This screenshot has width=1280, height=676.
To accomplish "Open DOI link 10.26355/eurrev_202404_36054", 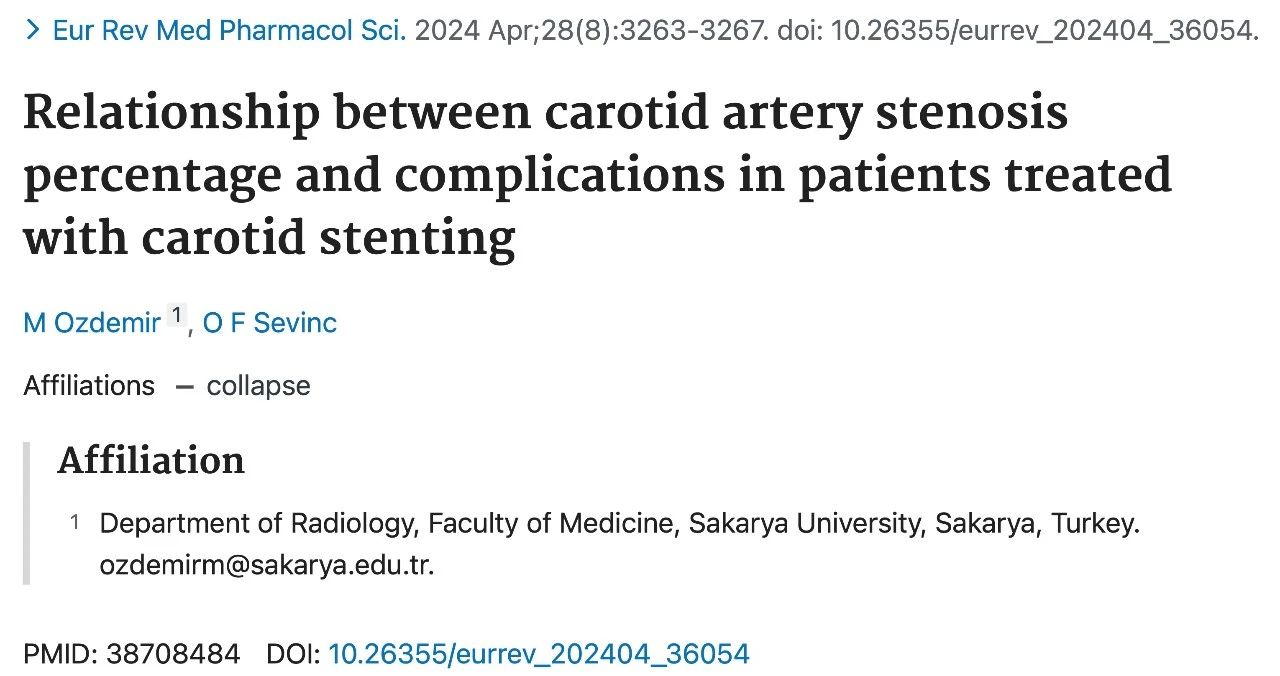I will point(539,655).
